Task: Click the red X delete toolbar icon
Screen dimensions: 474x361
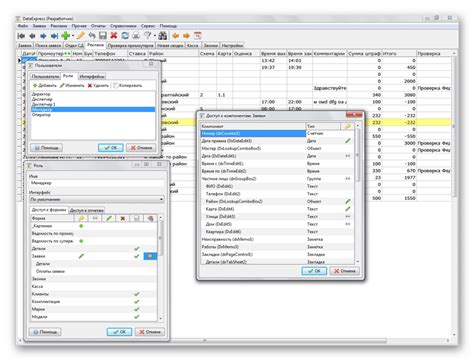Action: tap(114, 36)
